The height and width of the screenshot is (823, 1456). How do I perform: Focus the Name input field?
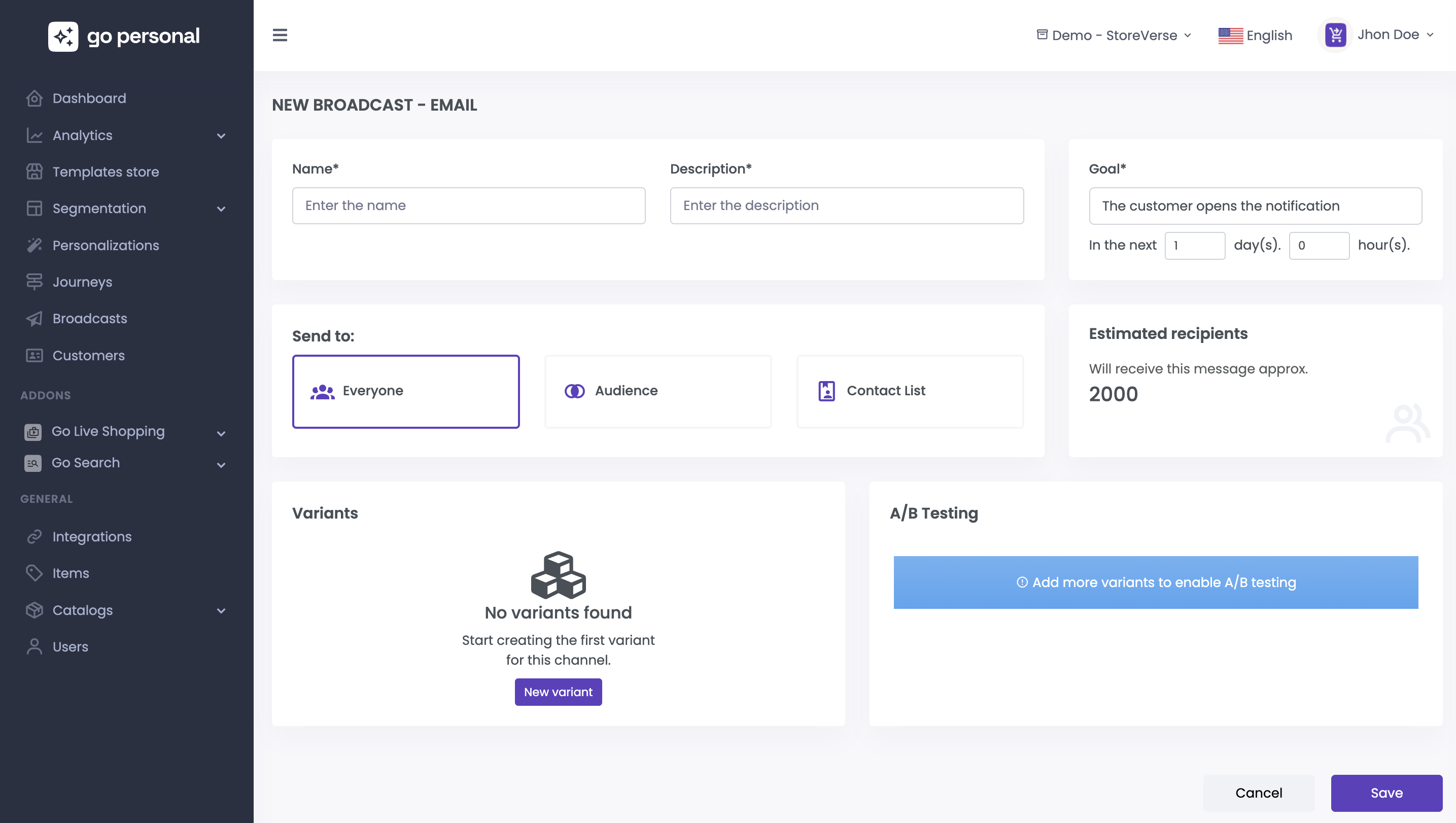(x=469, y=206)
